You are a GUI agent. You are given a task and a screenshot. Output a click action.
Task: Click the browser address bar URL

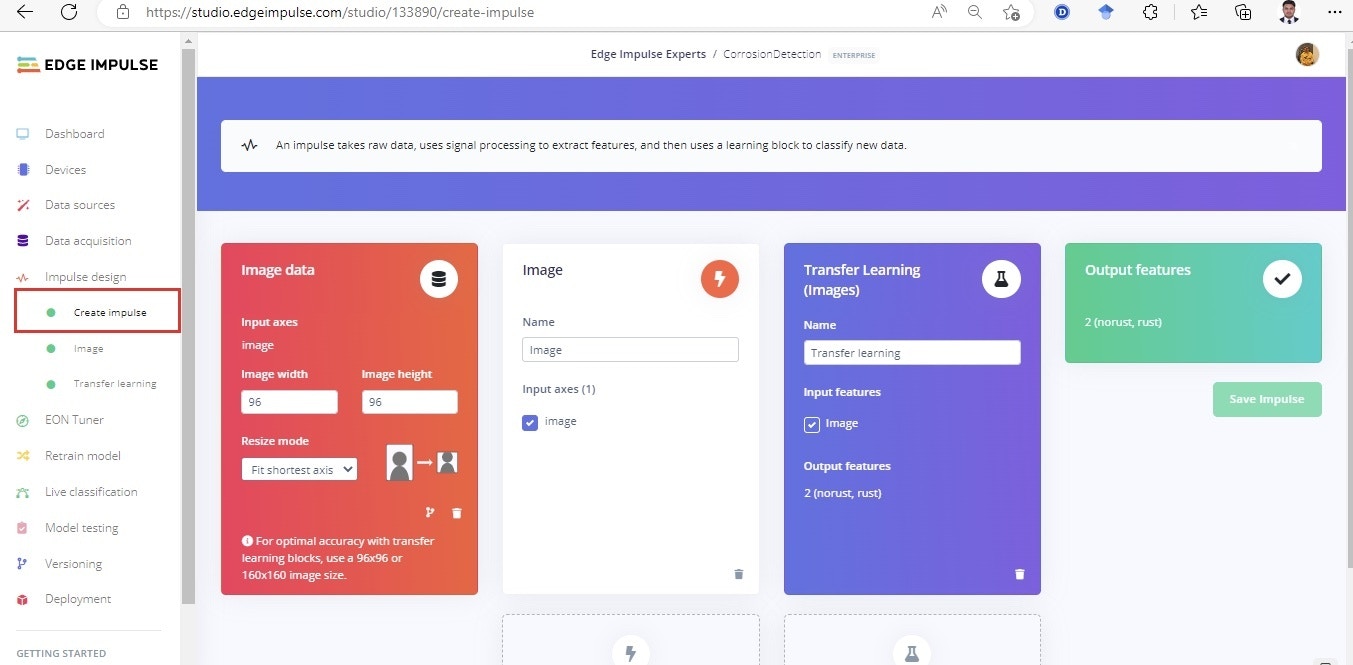pos(340,13)
